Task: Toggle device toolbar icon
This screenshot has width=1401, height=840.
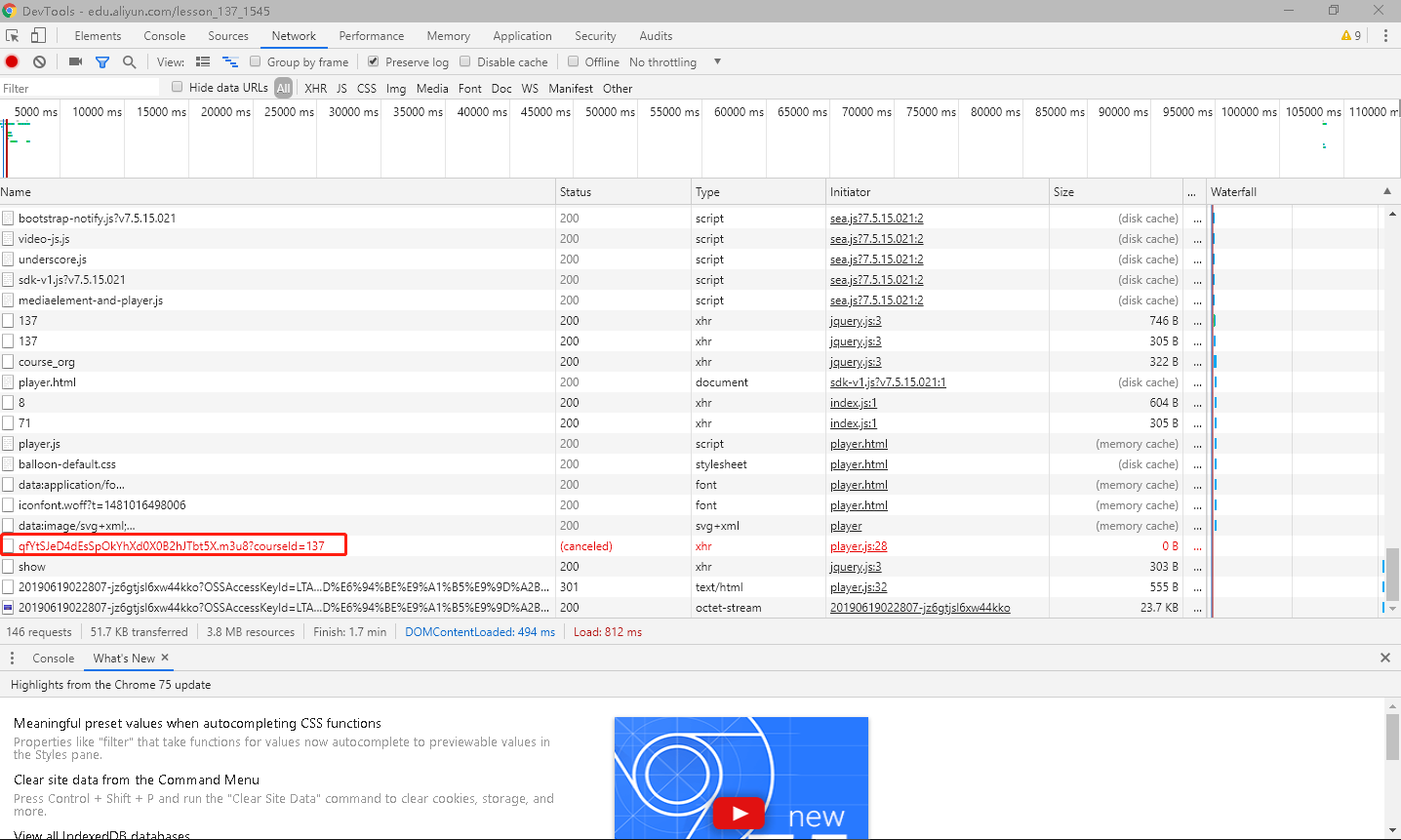Action: coord(38,35)
